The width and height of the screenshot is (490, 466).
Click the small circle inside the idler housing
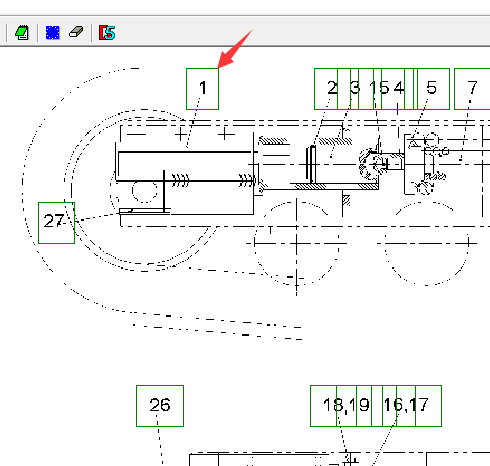[145, 191]
